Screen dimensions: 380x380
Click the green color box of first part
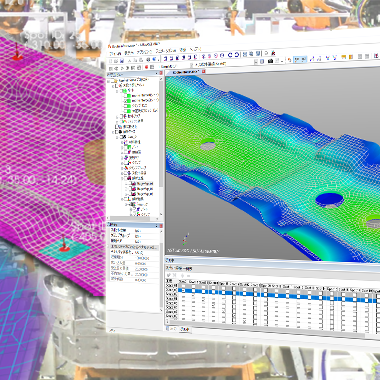tap(128, 96)
